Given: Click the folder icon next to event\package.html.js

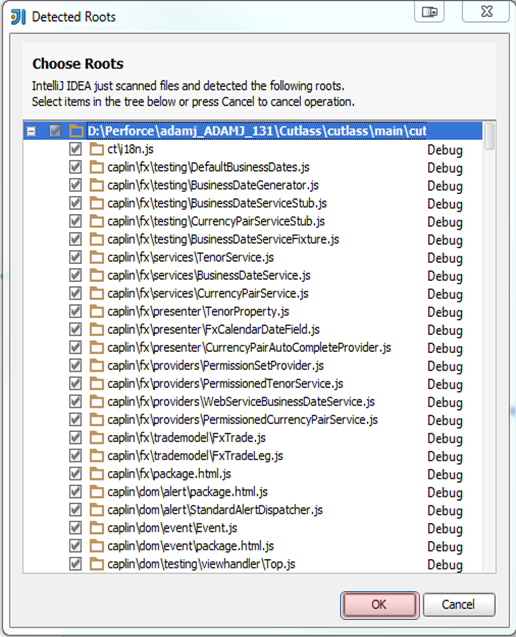Looking at the screenshot, I should 96,546.
